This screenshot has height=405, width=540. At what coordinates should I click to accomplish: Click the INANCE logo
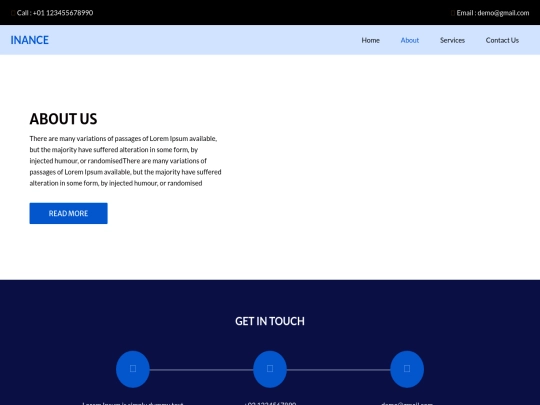pos(30,40)
